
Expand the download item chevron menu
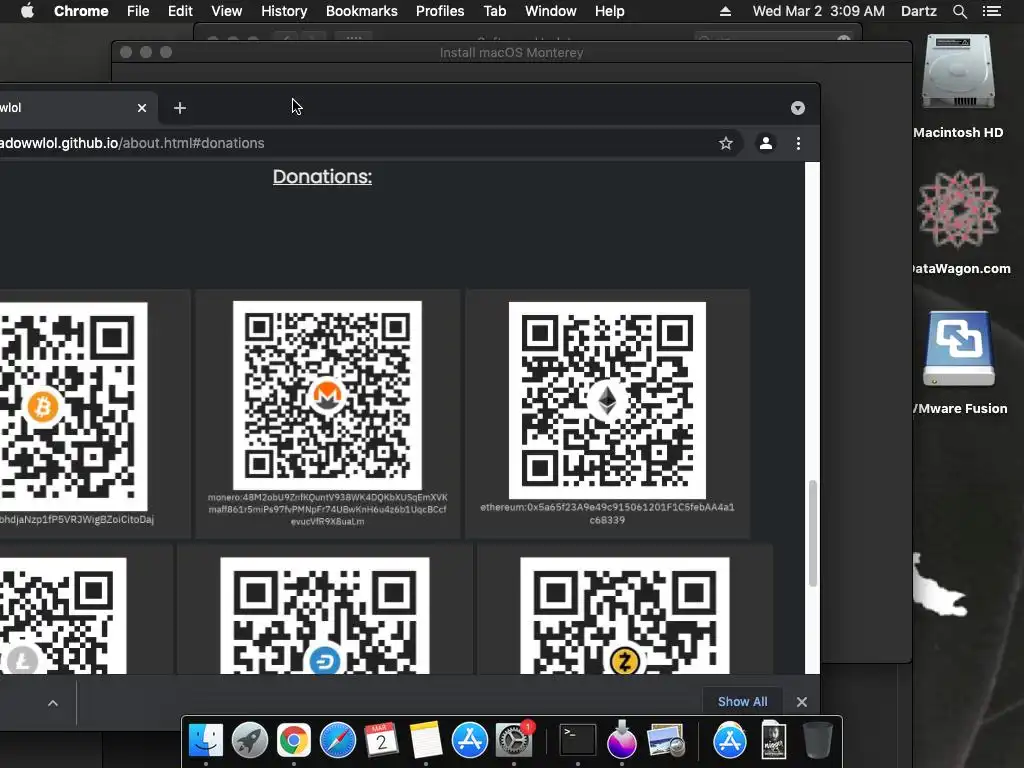pos(53,703)
